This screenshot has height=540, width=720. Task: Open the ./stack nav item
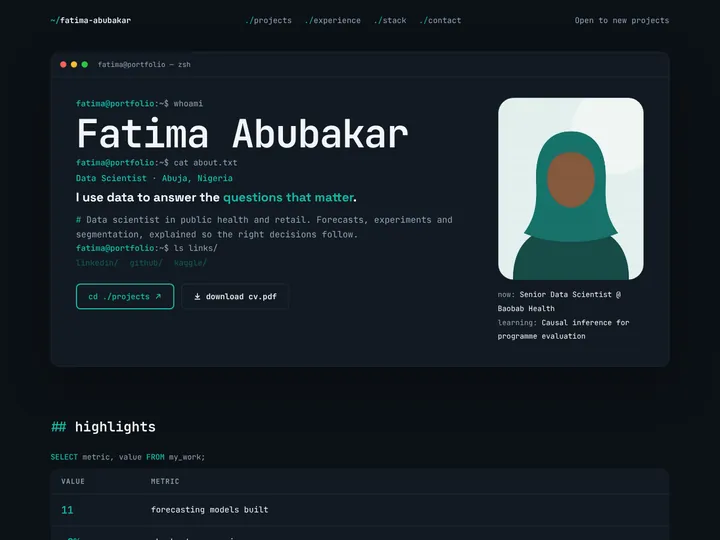(390, 20)
